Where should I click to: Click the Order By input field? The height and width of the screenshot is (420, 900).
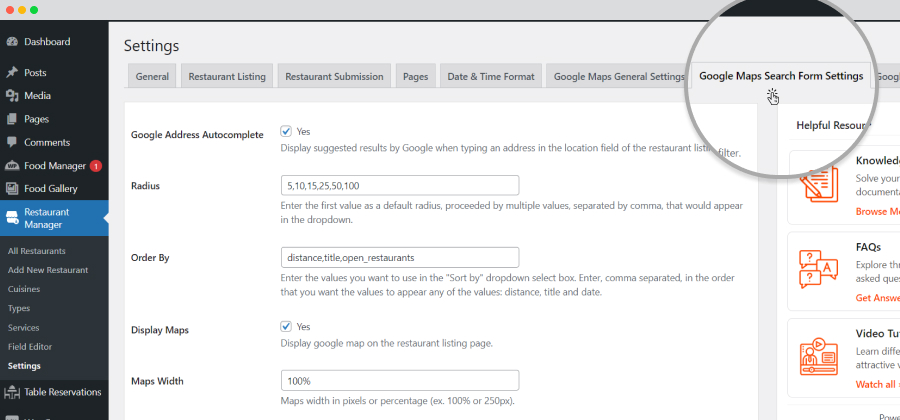pos(400,258)
